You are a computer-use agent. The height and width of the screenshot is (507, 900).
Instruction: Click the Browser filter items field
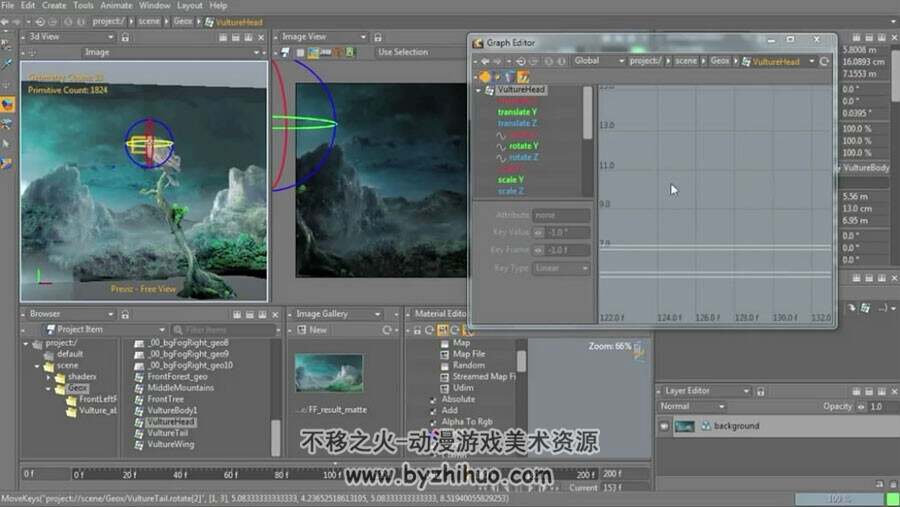coord(224,330)
